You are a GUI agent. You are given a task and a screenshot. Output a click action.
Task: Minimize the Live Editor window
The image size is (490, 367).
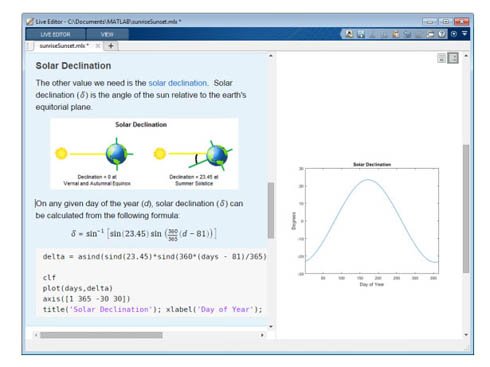430,22
